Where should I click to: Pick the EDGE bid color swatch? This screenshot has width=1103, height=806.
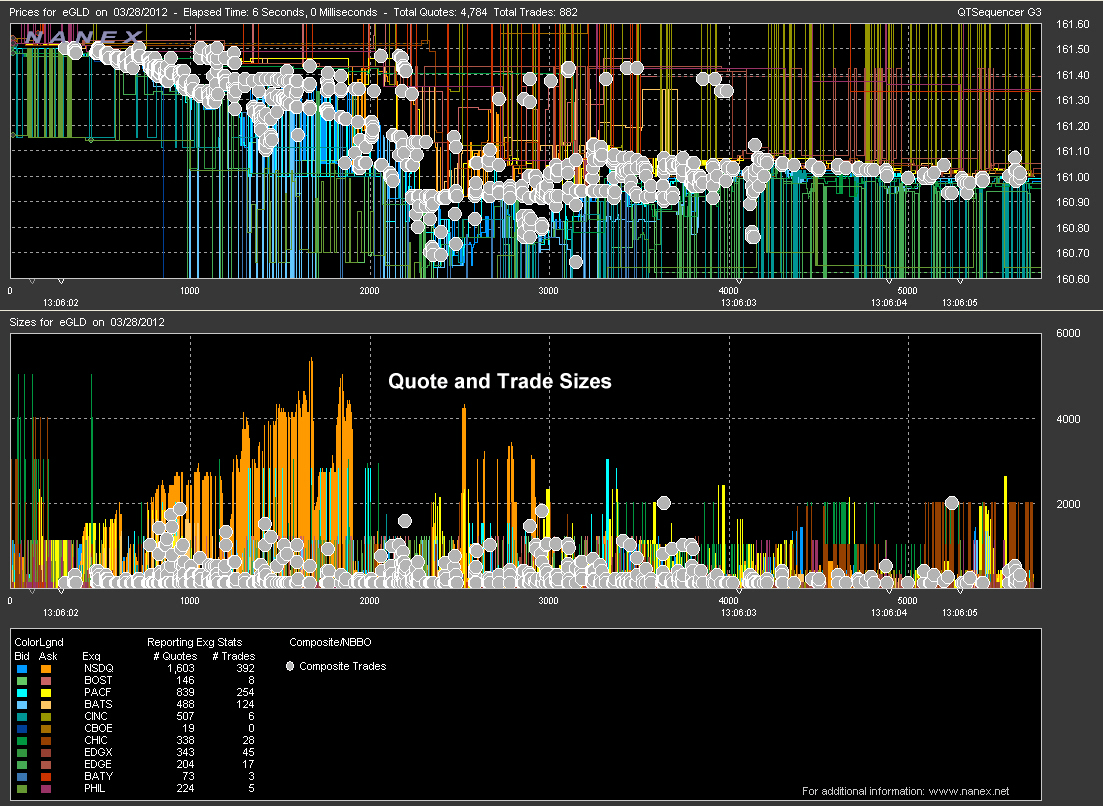click(x=22, y=765)
